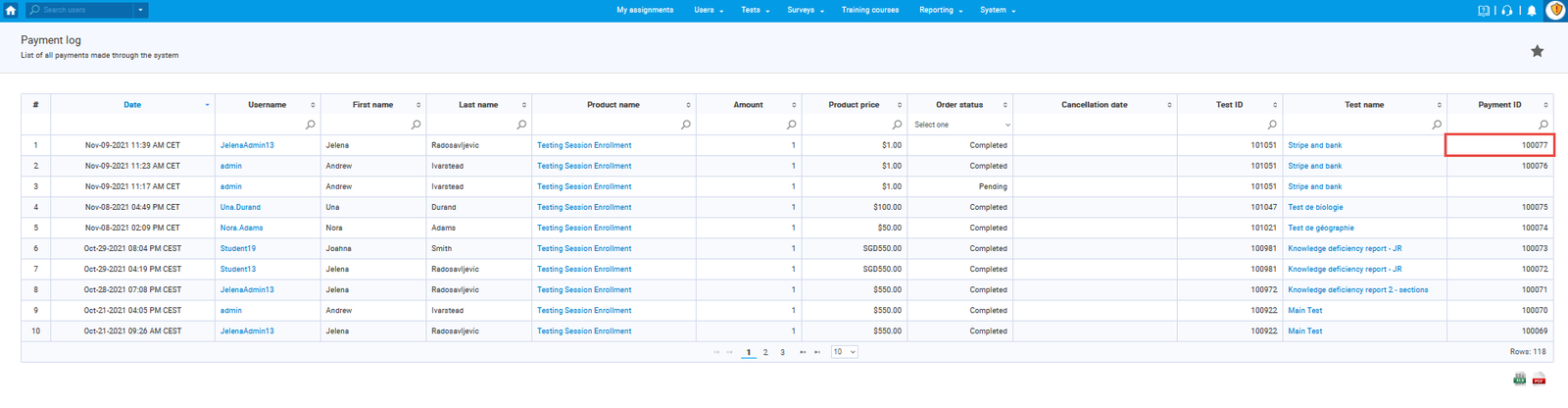
Task: Open the shield warning profile avatar
Action: (1555, 11)
